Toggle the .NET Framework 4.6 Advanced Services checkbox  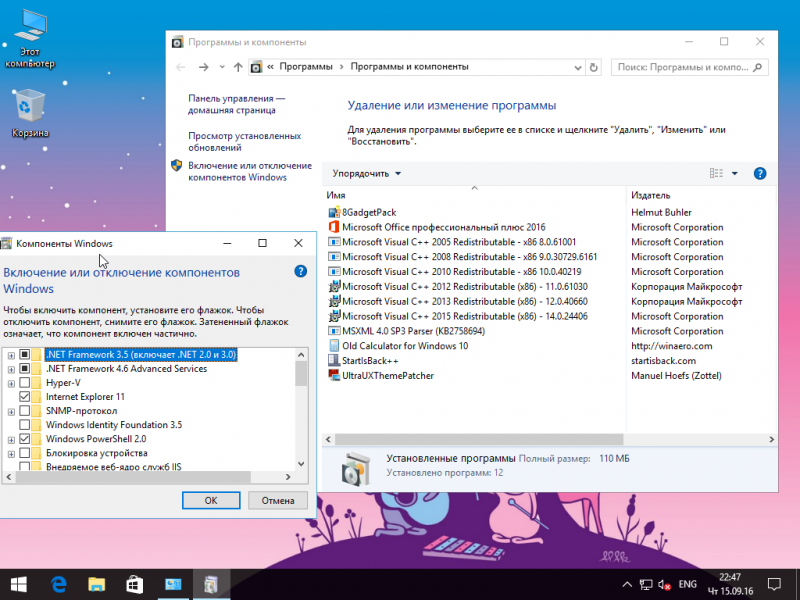point(24,368)
